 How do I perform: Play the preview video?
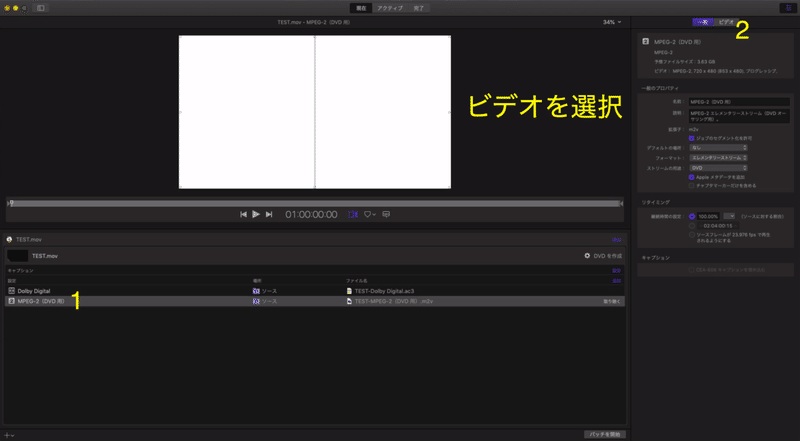tap(256, 214)
